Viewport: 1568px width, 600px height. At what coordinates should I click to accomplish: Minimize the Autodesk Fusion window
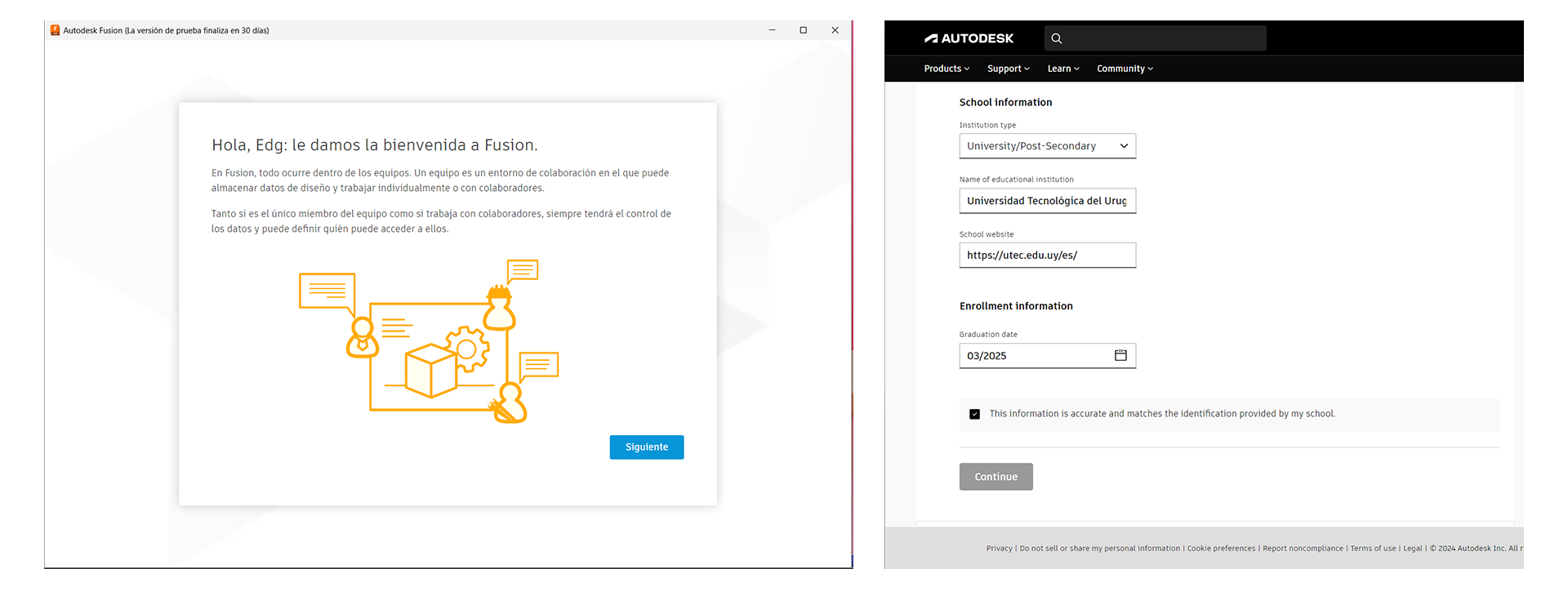coord(772,30)
